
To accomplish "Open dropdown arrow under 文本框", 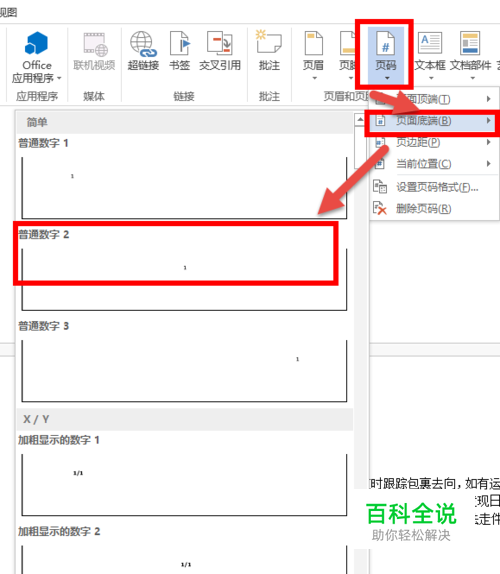I will point(431,78).
